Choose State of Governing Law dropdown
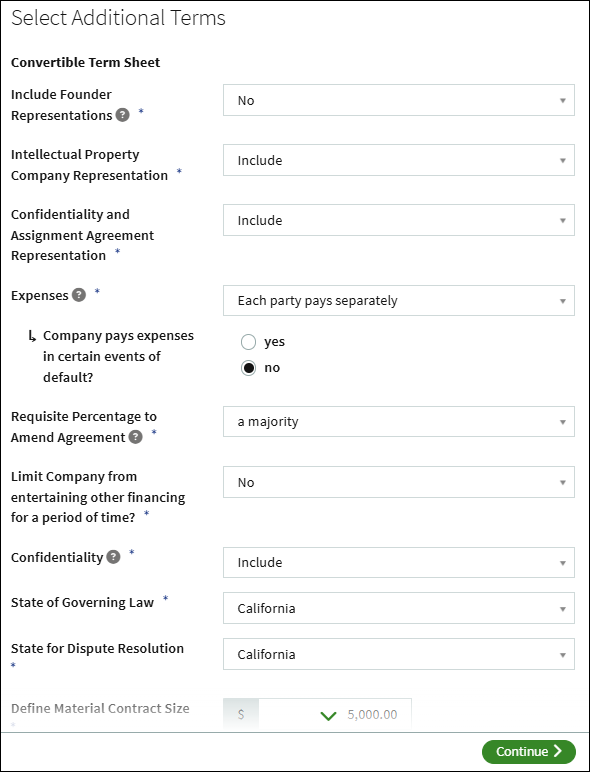Viewport: 590px width, 772px height. [x=399, y=608]
